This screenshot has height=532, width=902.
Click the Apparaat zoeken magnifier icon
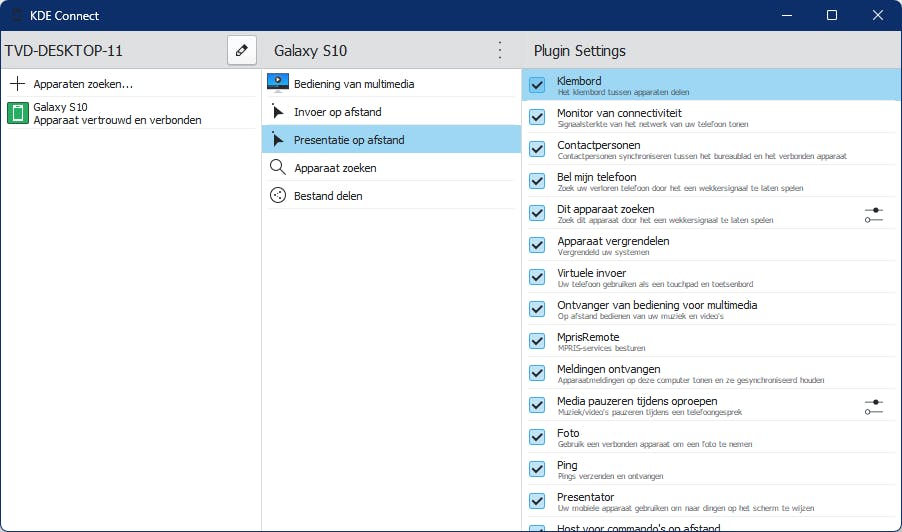click(x=278, y=168)
